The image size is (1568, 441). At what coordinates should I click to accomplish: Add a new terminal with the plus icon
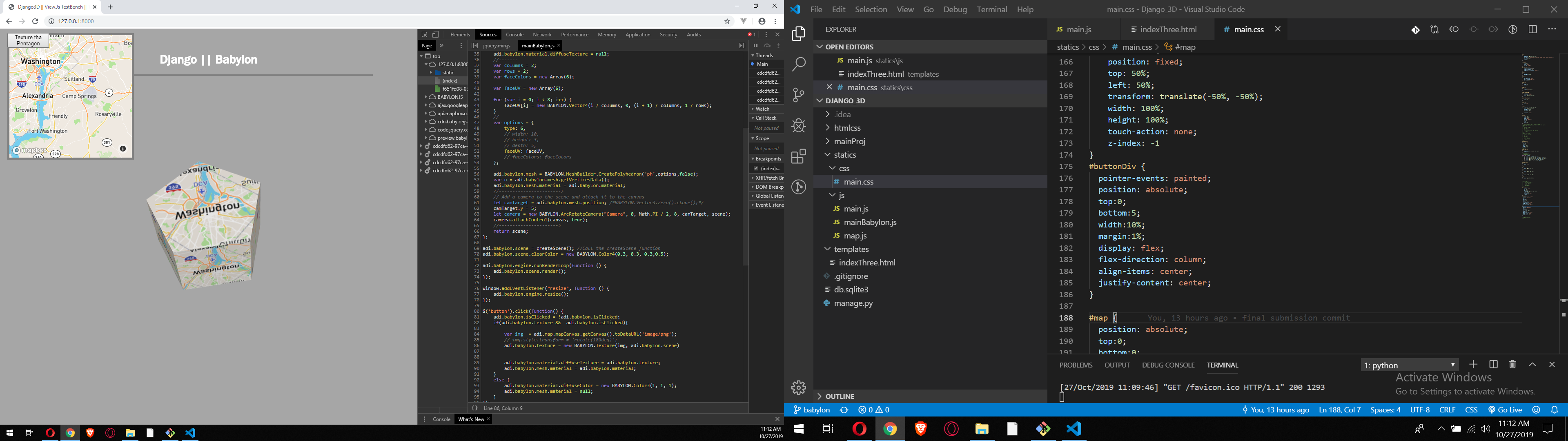pyautogui.click(x=1474, y=364)
